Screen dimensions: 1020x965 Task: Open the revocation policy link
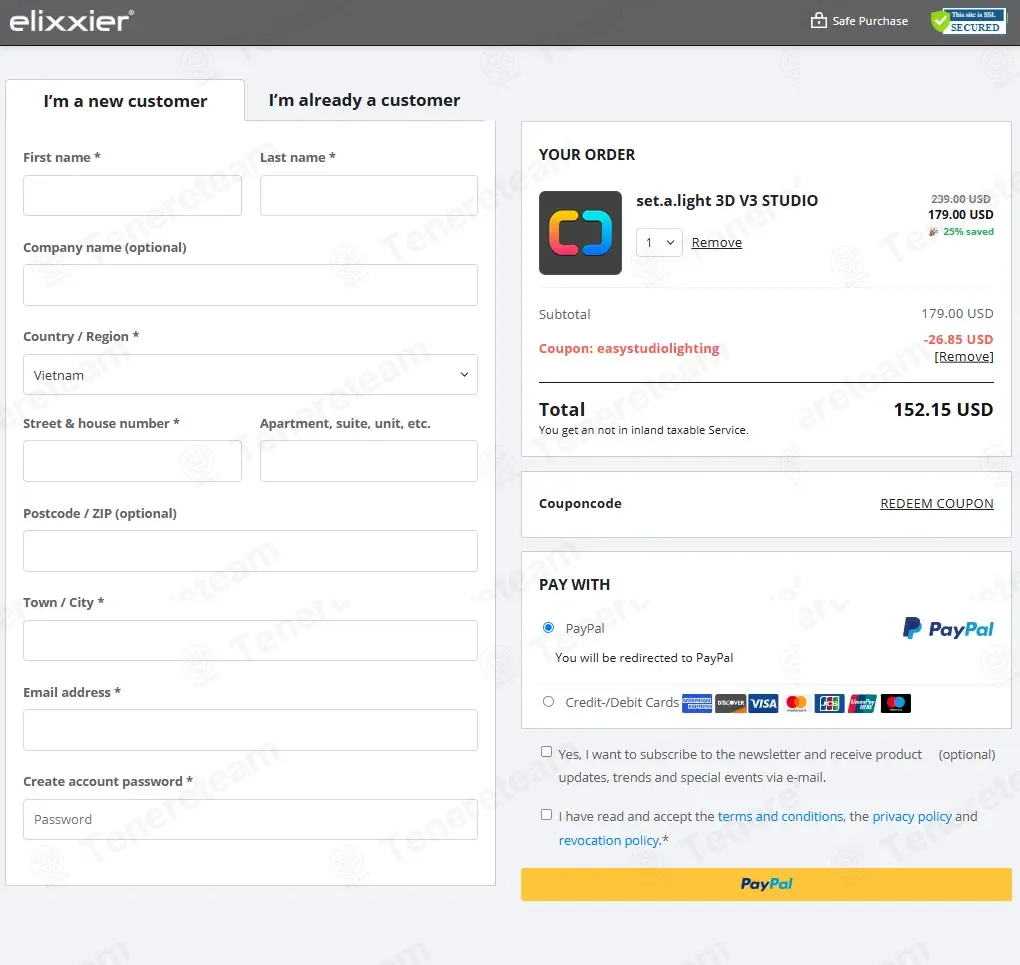tap(608, 841)
